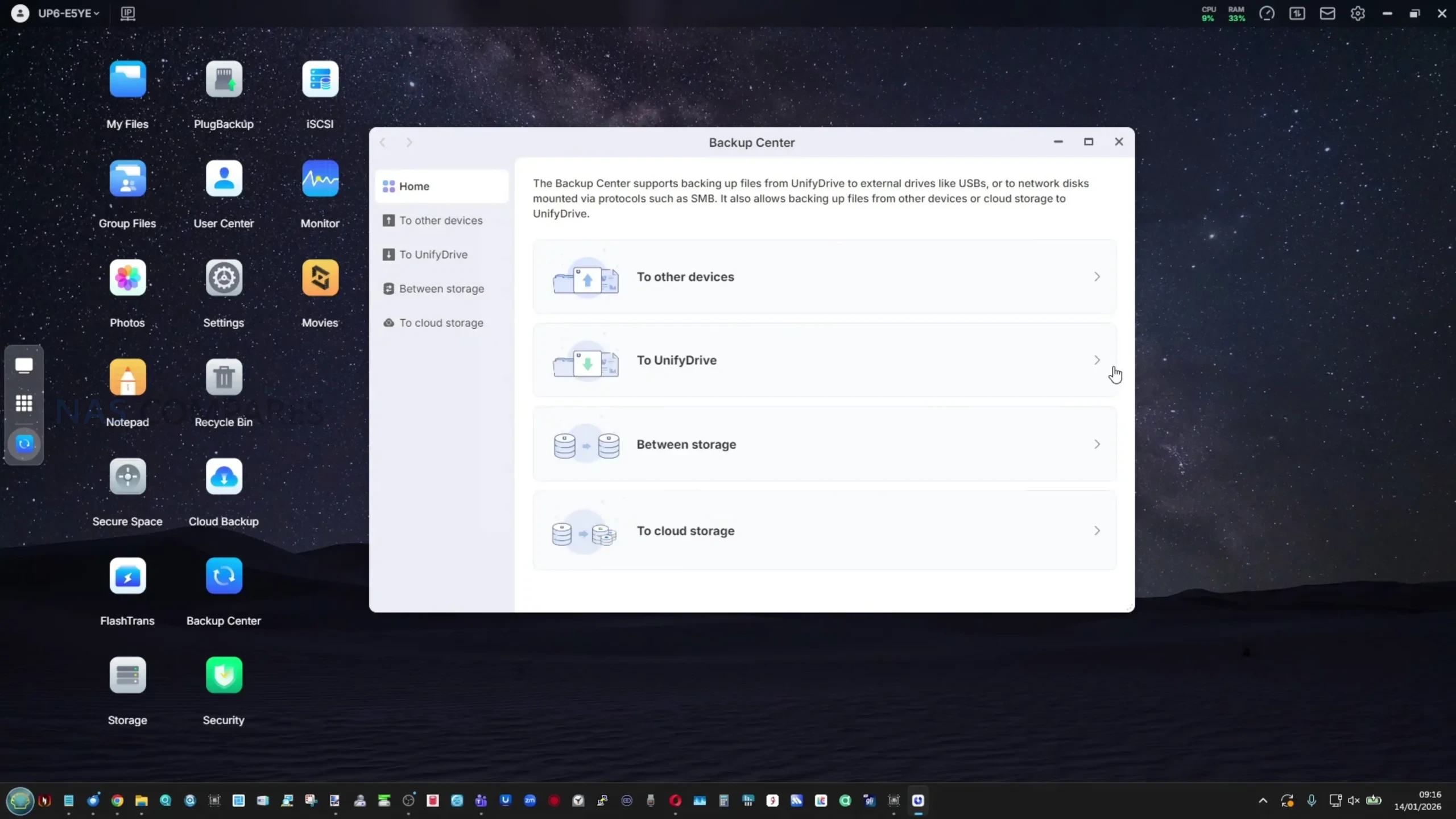
Task: Open the top bar settings gear
Action: 1358,13
